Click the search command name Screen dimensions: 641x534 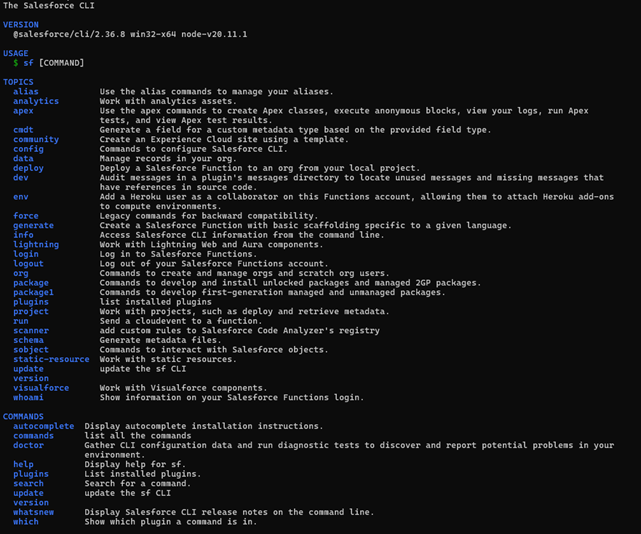click(x=28, y=483)
